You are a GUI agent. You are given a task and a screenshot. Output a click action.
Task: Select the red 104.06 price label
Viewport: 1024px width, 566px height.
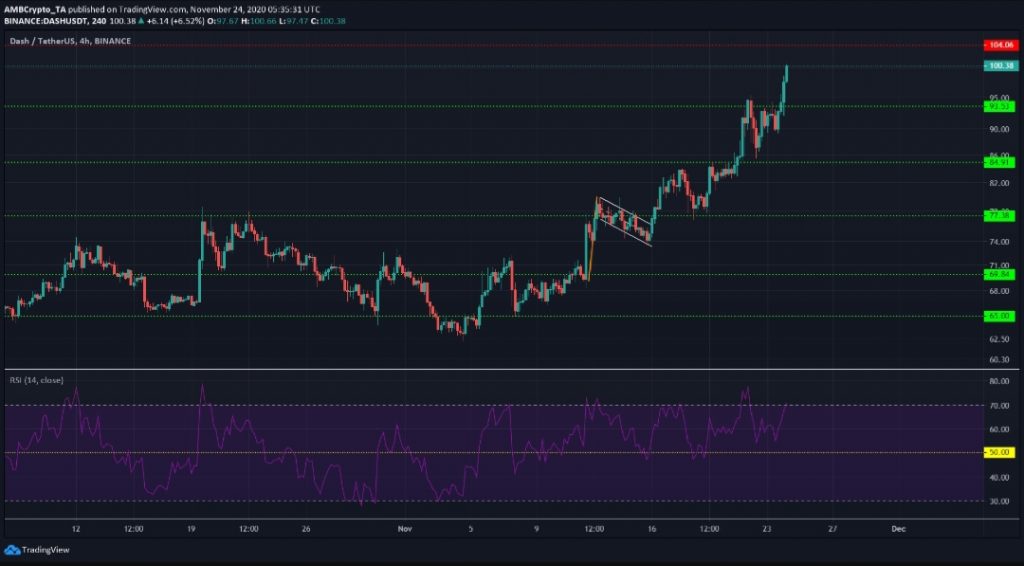coord(1000,45)
